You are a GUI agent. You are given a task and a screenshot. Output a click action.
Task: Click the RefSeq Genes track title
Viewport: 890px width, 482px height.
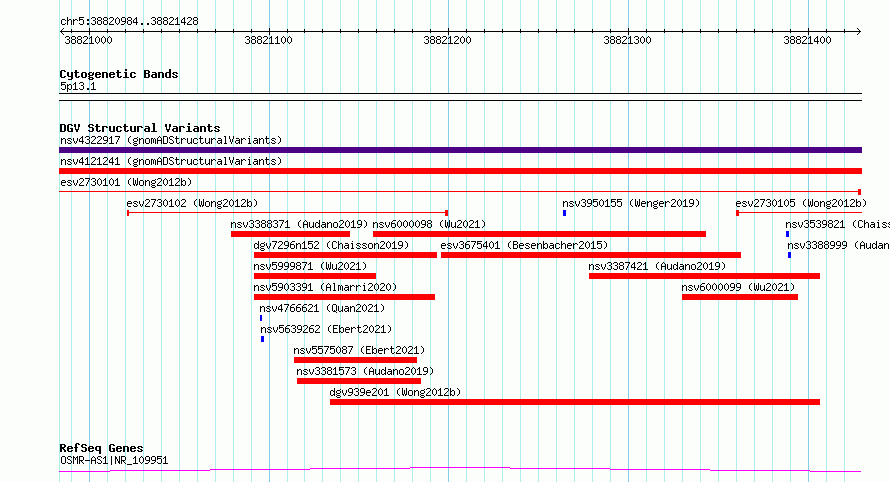point(101,448)
